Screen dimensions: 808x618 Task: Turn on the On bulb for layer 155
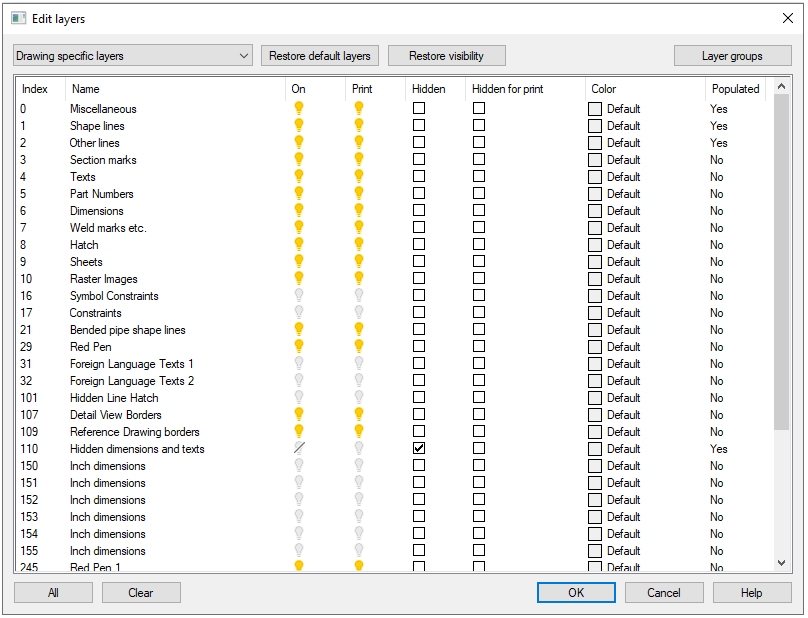pyautogui.click(x=299, y=550)
